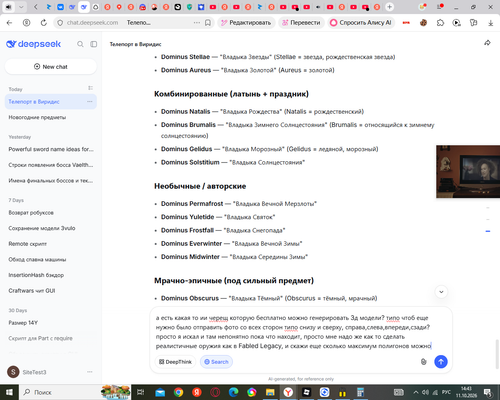This screenshot has height=400, width=500.
Task: Jump to latest message with down chevron
Action: click(441, 292)
